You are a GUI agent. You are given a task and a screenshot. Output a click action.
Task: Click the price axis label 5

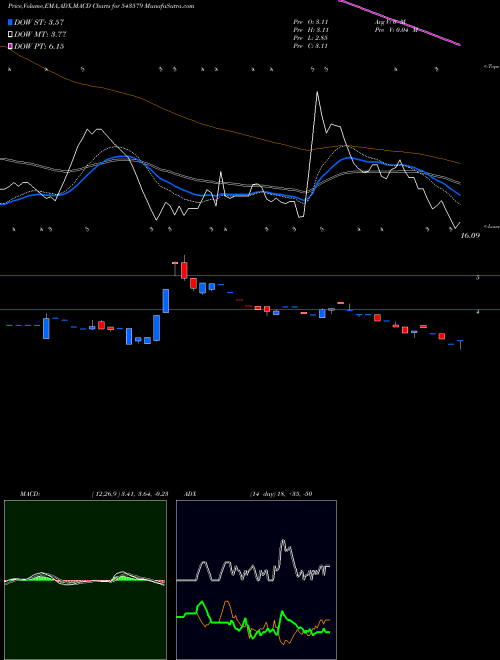478,278
